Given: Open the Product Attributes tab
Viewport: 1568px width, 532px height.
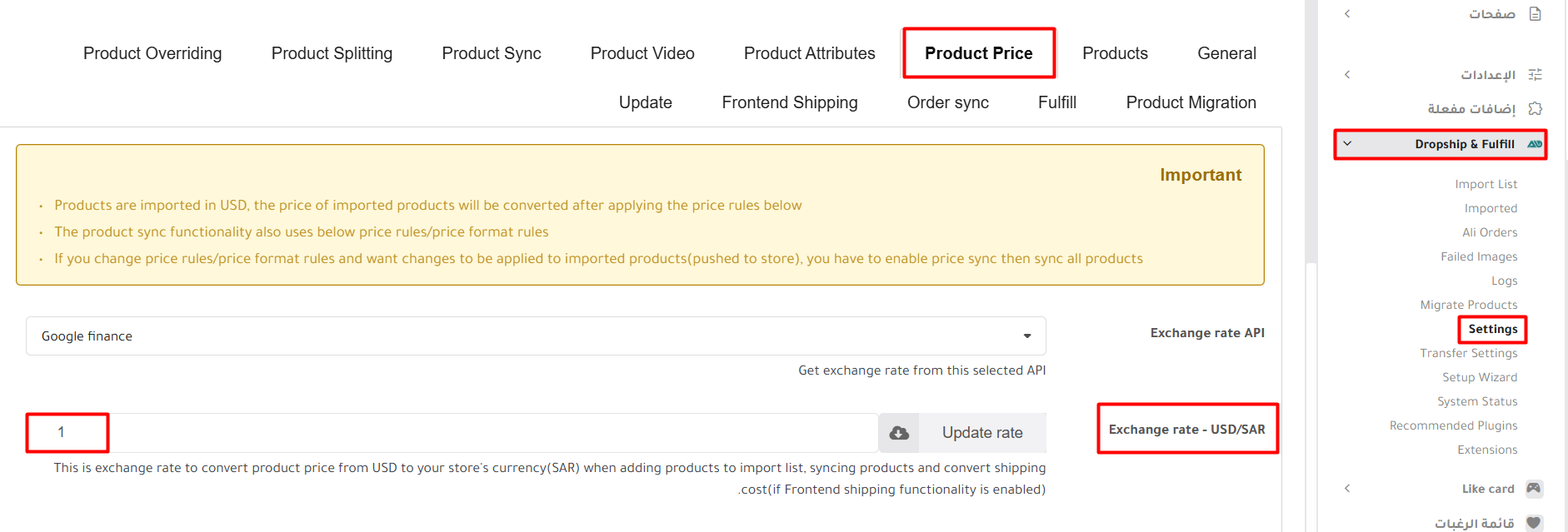Looking at the screenshot, I should pyautogui.click(x=809, y=53).
